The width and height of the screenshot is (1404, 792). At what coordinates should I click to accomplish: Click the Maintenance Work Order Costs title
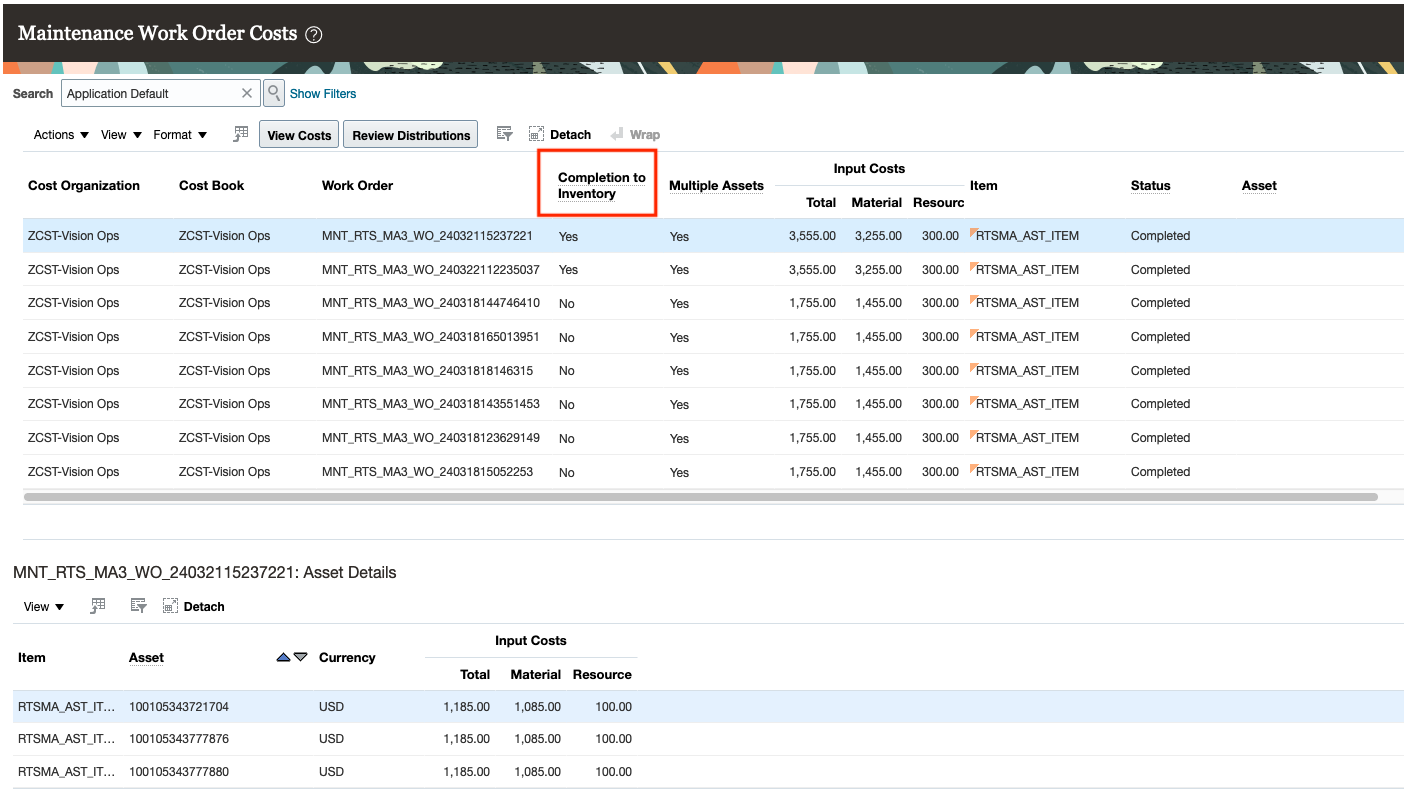tap(158, 33)
